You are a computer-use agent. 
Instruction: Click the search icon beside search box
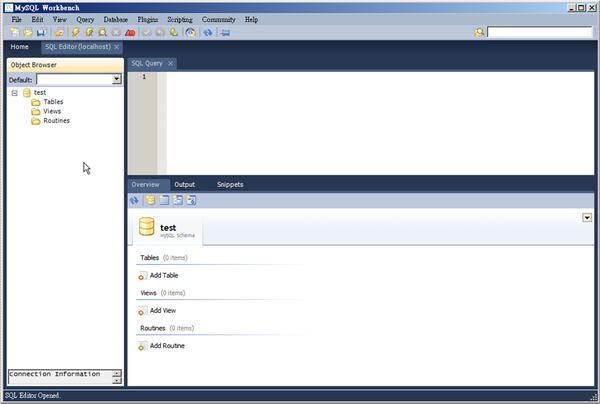coord(479,33)
